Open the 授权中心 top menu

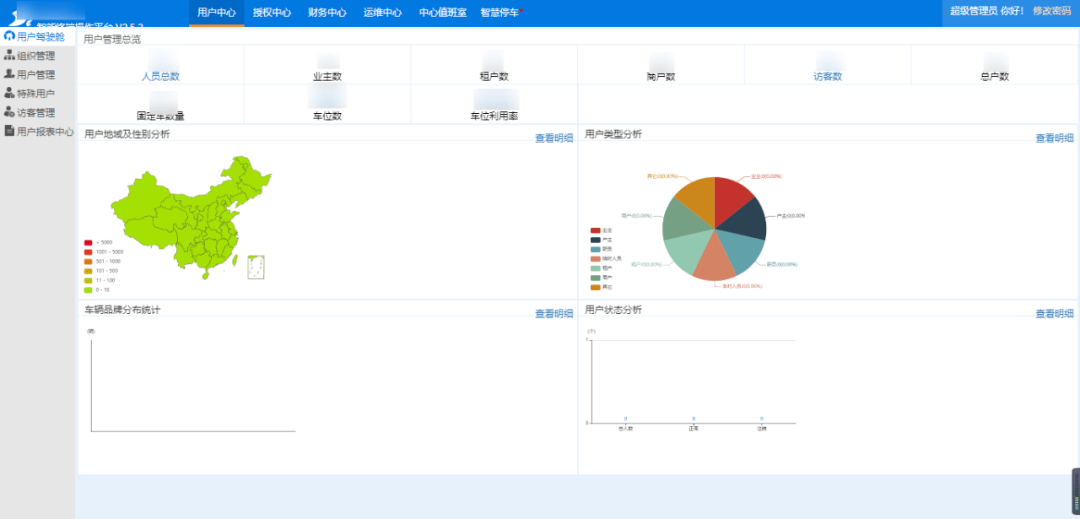coord(271,13)
